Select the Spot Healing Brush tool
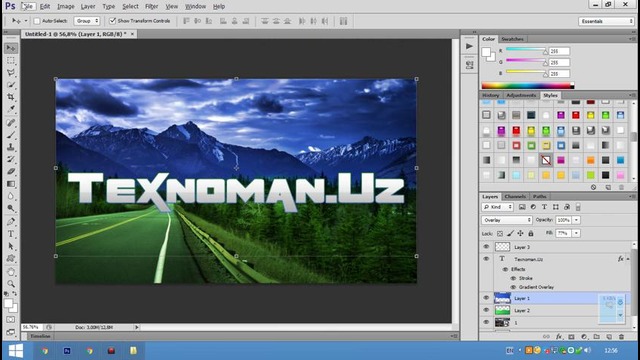 click(11, 122)
